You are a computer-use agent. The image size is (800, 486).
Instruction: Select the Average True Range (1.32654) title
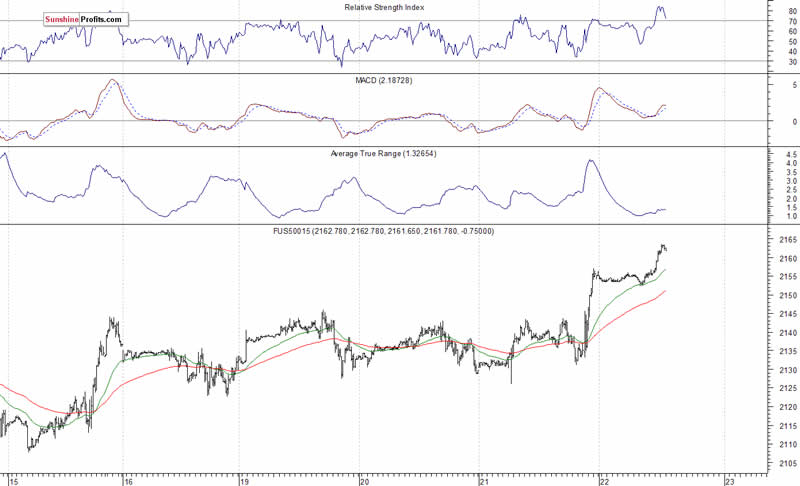pyautogui.click(x=384, y=154)
